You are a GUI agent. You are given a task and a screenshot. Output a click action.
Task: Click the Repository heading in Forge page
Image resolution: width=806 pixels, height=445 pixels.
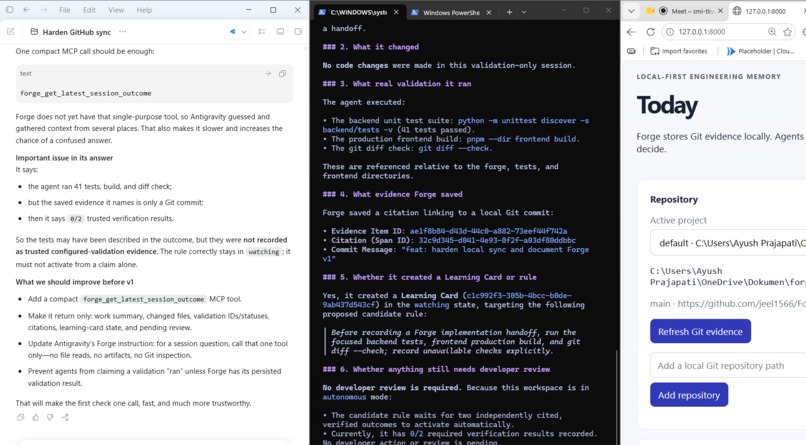click(674, 199)
